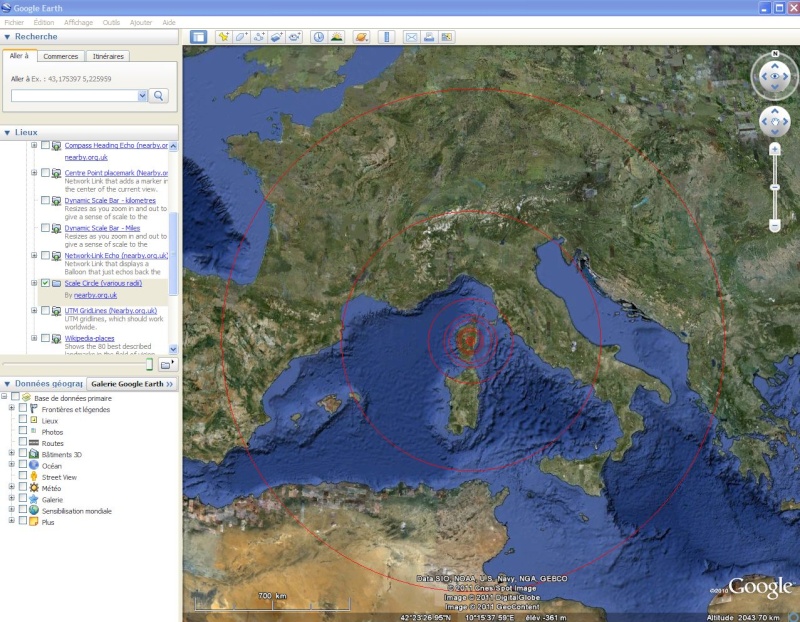This screenshot has width=800, height=622.
Task: Select the Add Image Overlay tool
Action: 277,37
